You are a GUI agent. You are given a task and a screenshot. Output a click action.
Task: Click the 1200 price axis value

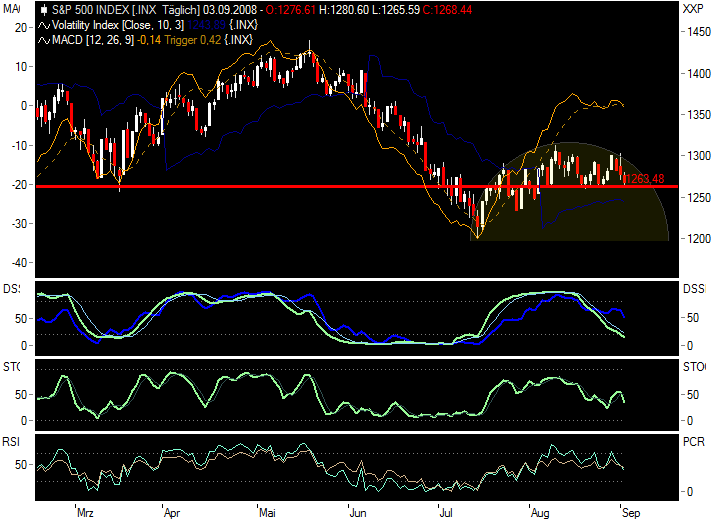699,238
